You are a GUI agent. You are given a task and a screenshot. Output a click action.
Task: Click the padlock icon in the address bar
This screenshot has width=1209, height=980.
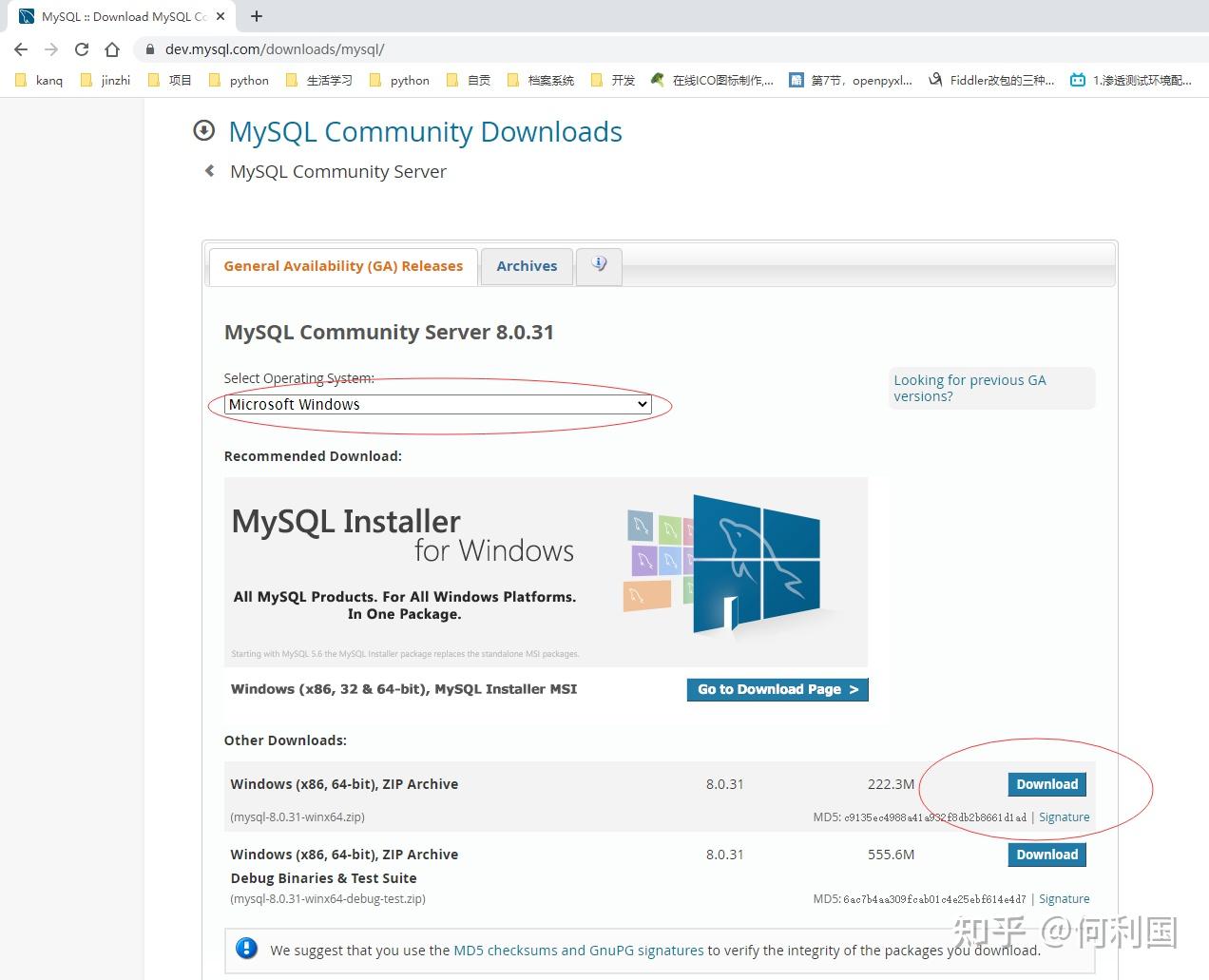point(150,48)
